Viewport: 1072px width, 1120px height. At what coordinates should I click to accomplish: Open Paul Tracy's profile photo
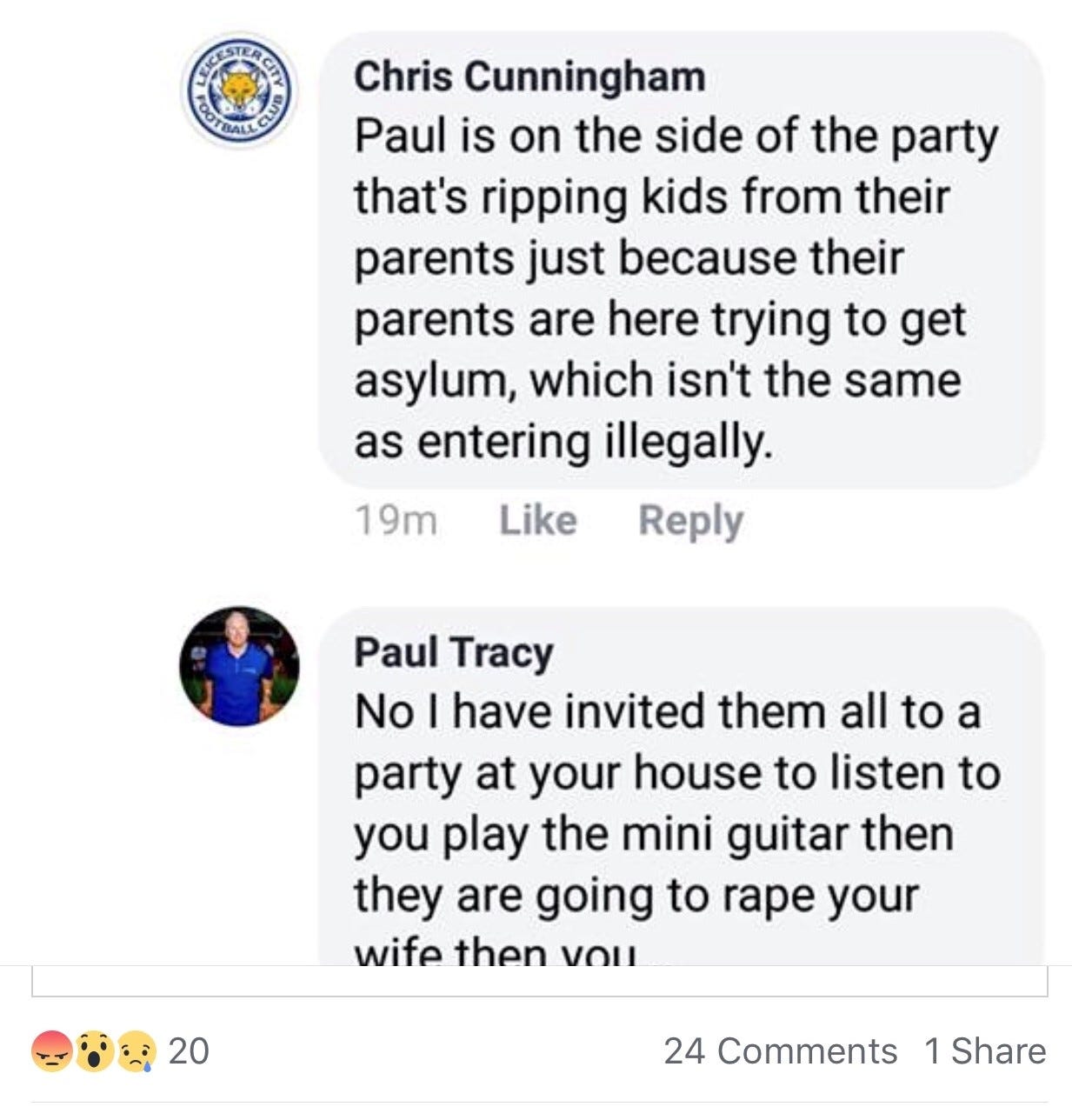coord(239,666)
